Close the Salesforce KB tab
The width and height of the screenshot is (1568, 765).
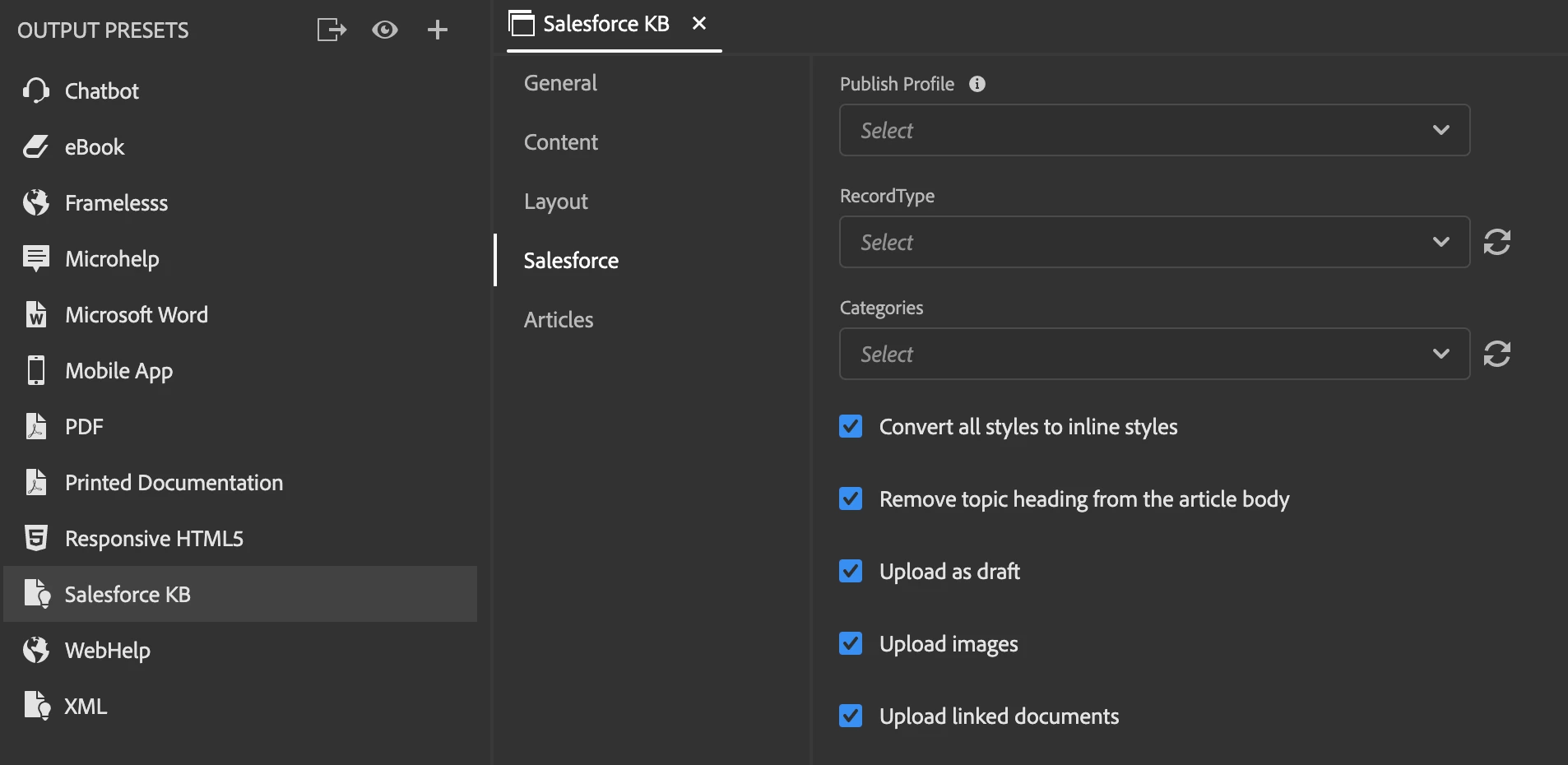[x=699, y=23]
